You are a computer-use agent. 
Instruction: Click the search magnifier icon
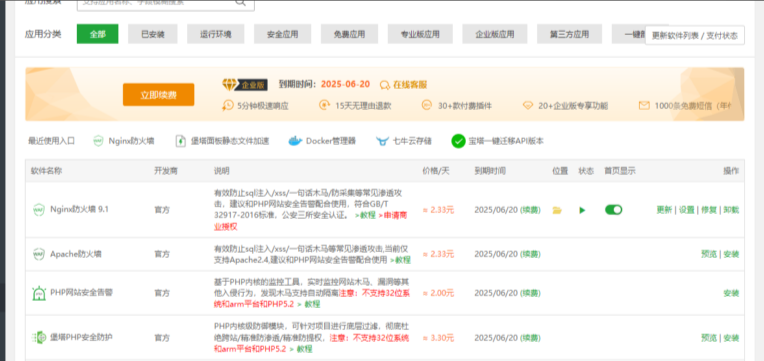tap(240, 2)
